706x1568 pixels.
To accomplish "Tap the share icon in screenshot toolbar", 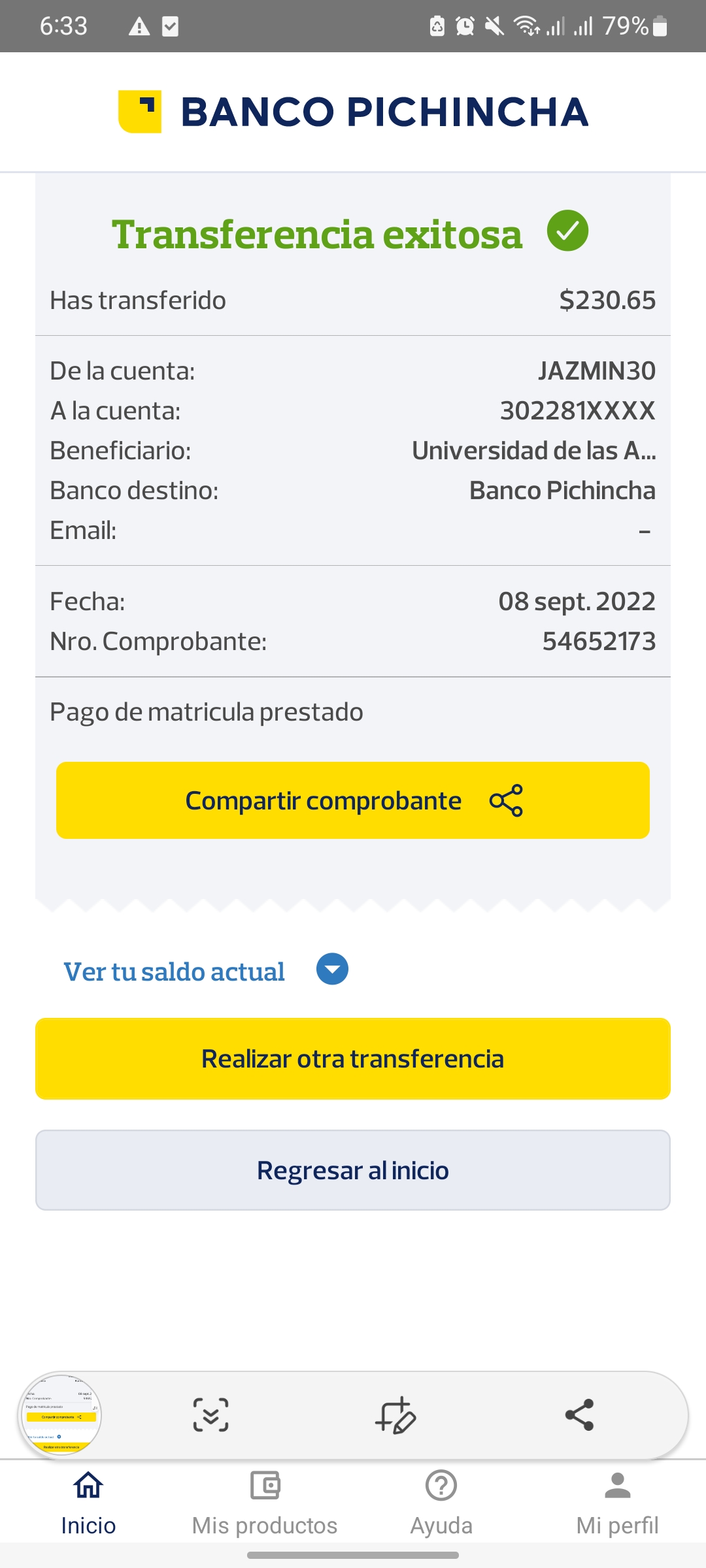I will point(579,1414).
